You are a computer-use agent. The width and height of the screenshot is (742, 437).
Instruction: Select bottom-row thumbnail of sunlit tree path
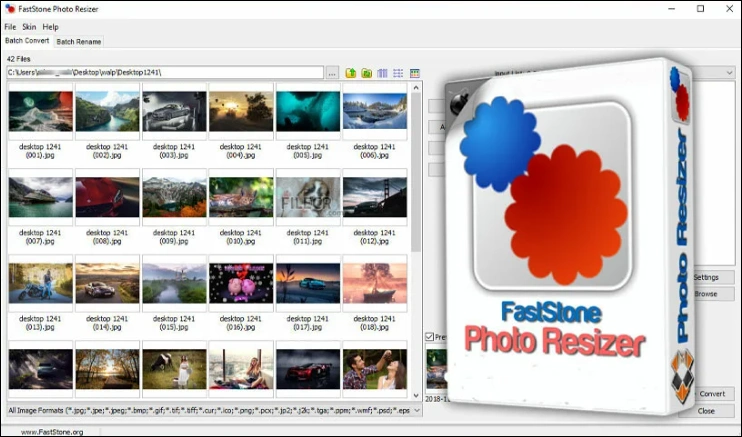(107, 369)
